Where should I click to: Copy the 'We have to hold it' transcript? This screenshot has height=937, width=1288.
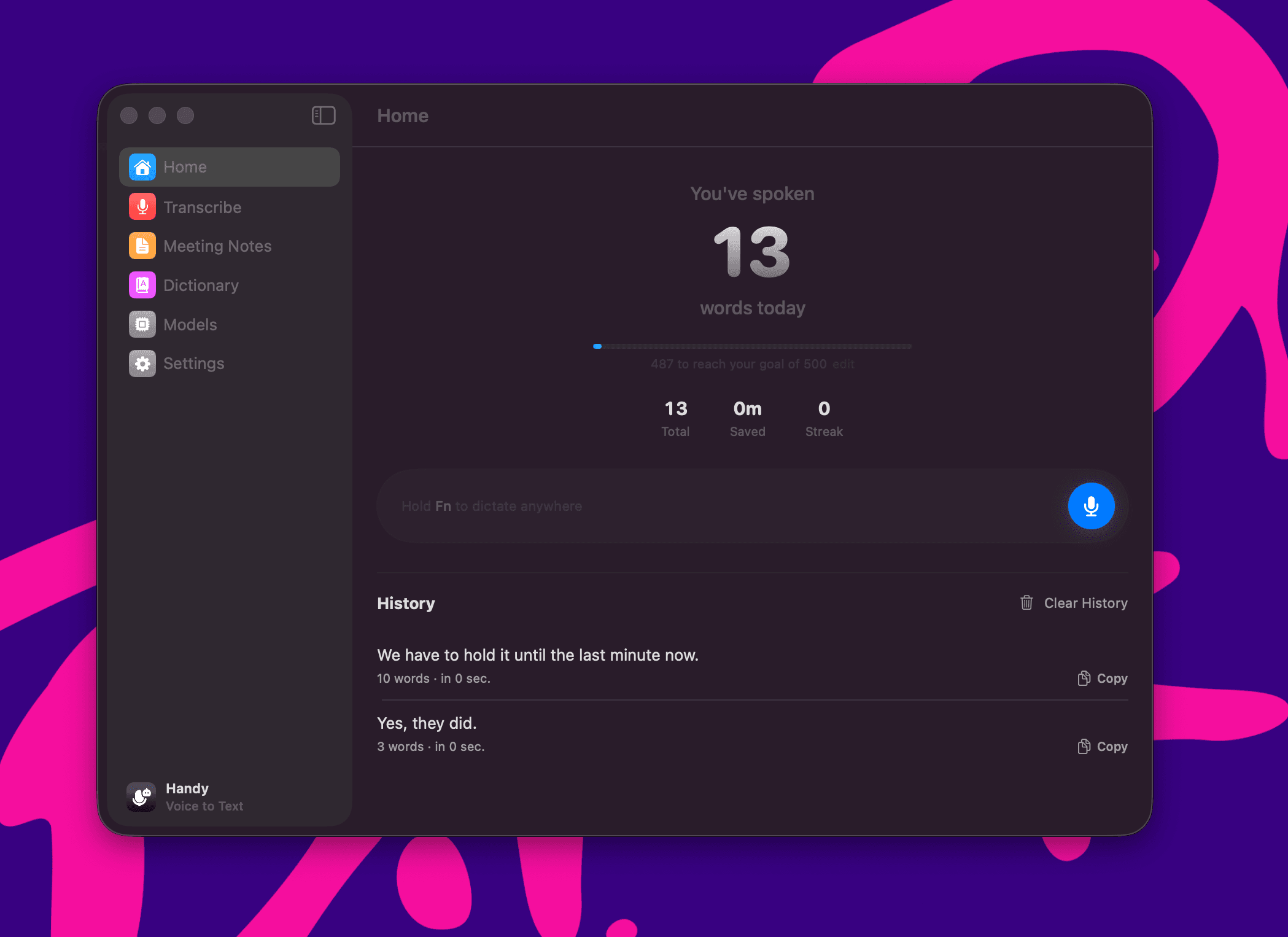1103,678
